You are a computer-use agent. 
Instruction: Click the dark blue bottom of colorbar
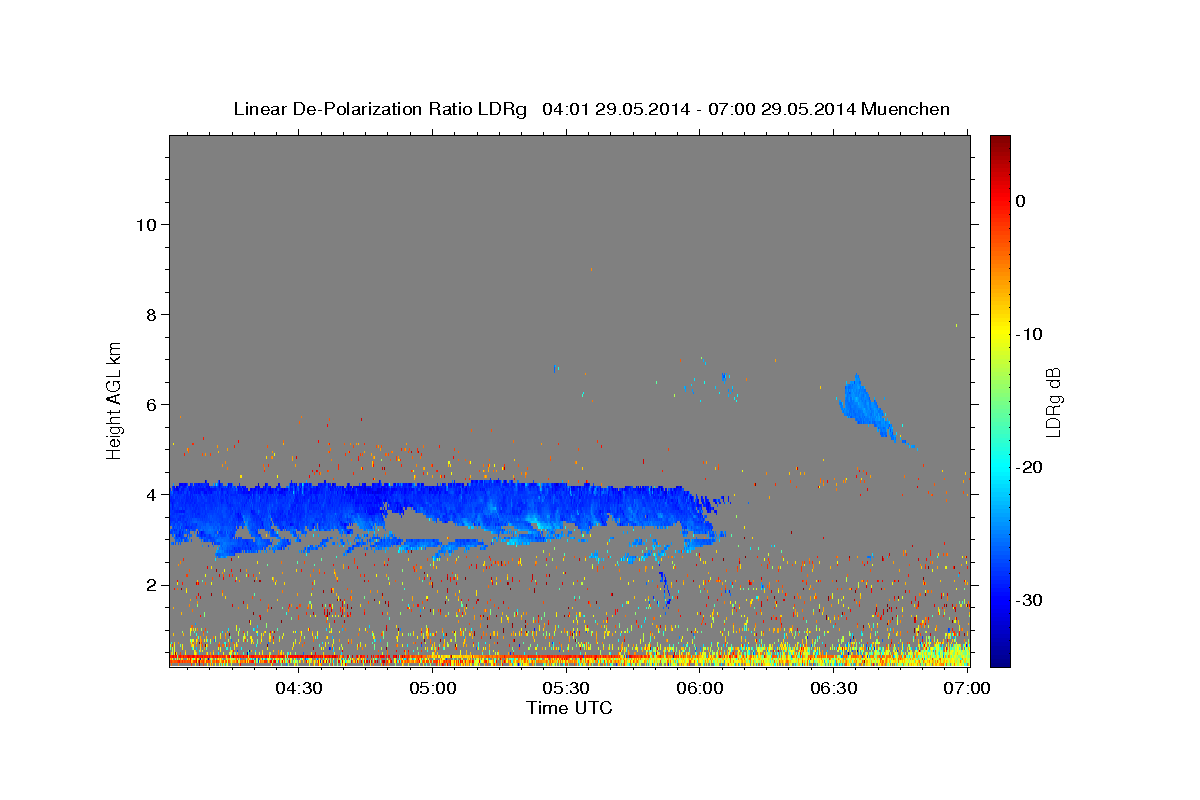(x=999, y=655)
